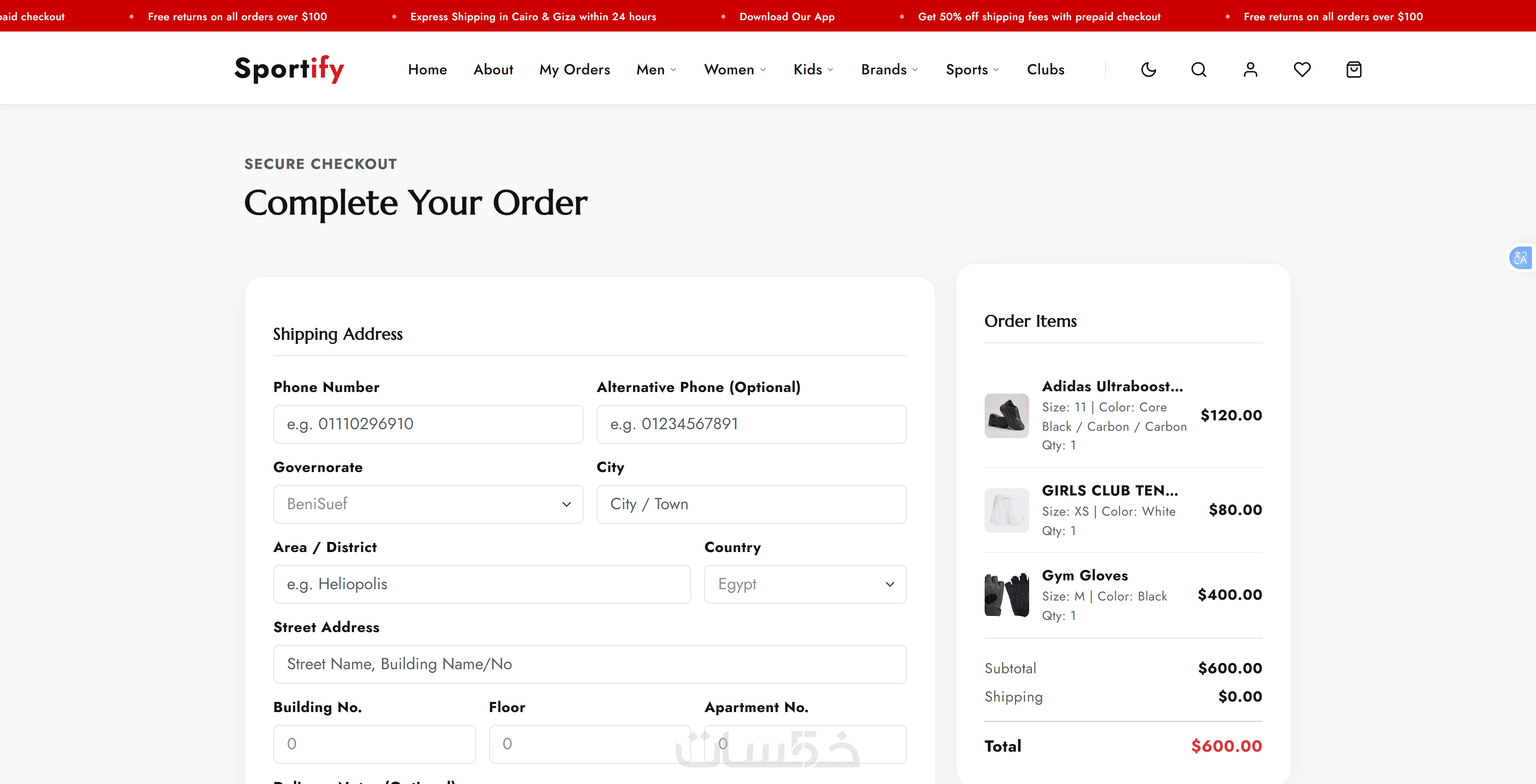Expand the Men navigation menu
This screenshot has width=1536, height=784.
tap(656, 70)
